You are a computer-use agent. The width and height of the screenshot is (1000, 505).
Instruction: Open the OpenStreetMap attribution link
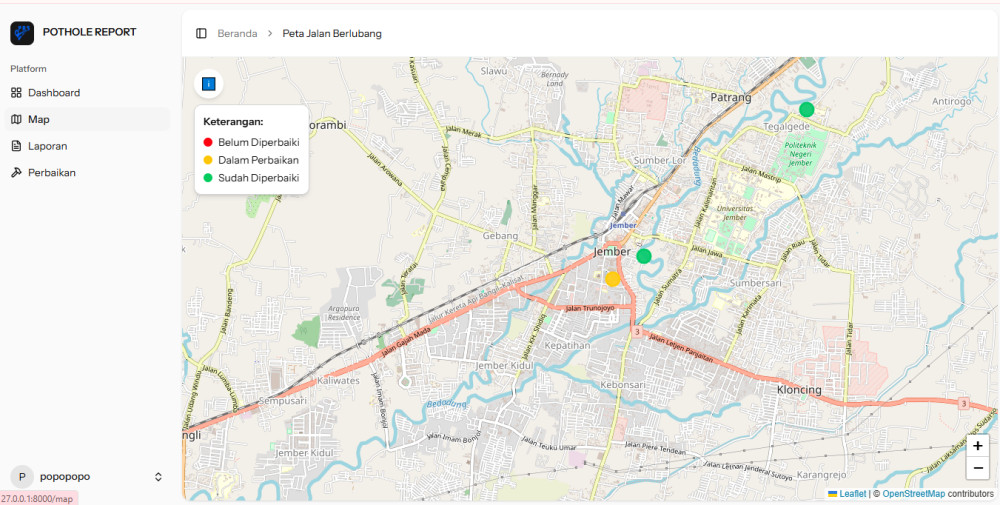point(913,494)
